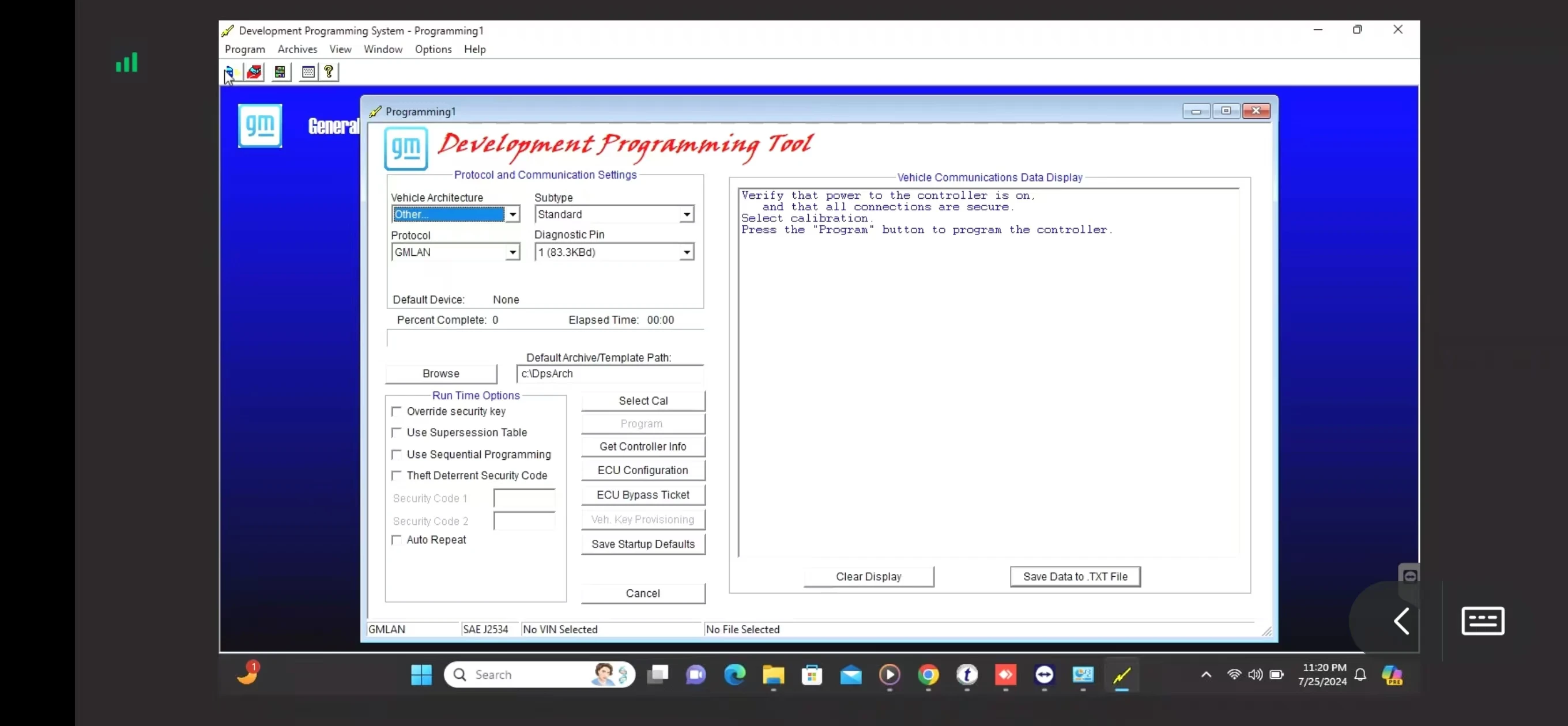
Task: Open the notification bell in the tray
Action: (1360, 674)
